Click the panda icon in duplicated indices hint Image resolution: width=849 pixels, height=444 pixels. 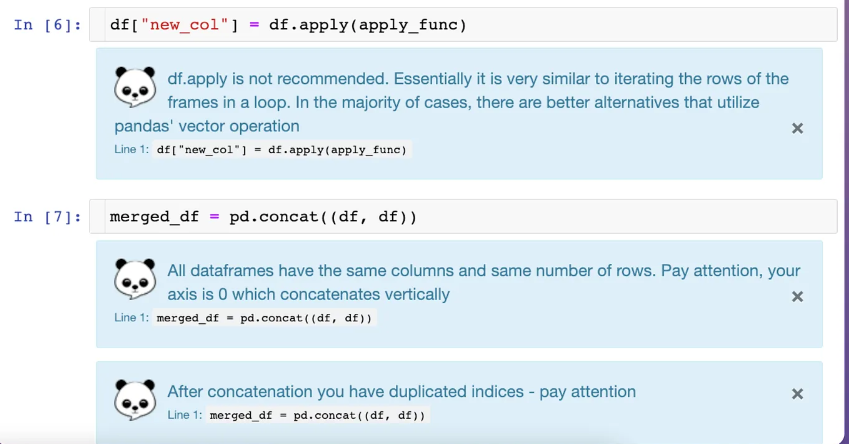135,400
